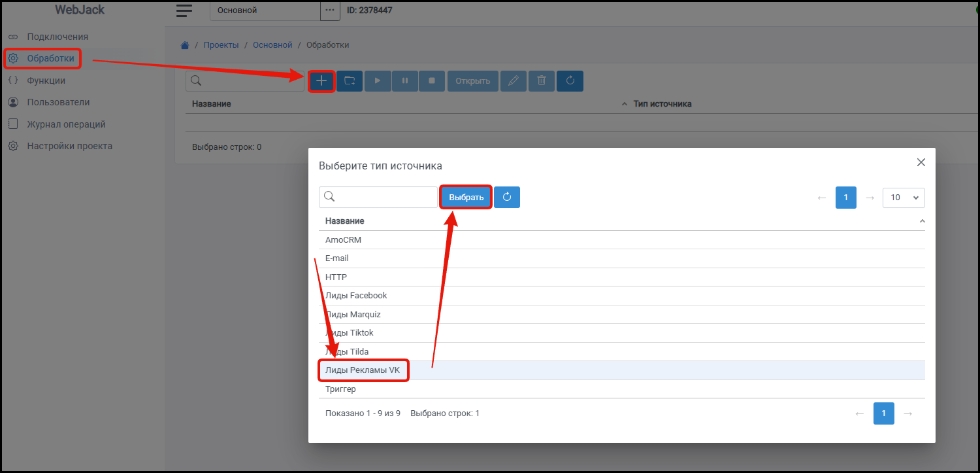
Task: Click the refresh button in main toolbar
Action: coord(570,81)
